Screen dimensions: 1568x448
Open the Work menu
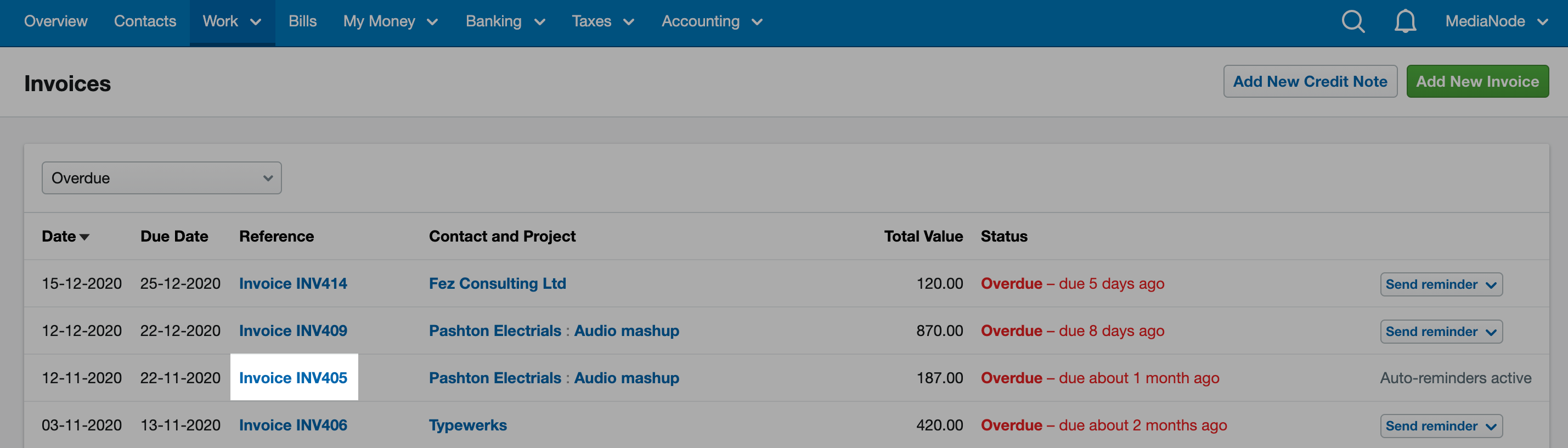click(232, 22)
